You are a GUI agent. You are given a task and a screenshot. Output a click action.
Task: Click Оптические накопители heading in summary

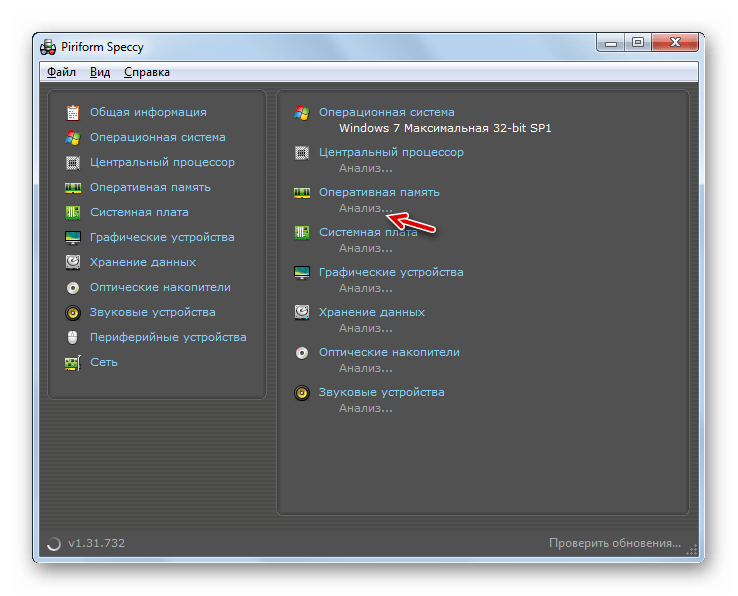click(x=389, y=352)
